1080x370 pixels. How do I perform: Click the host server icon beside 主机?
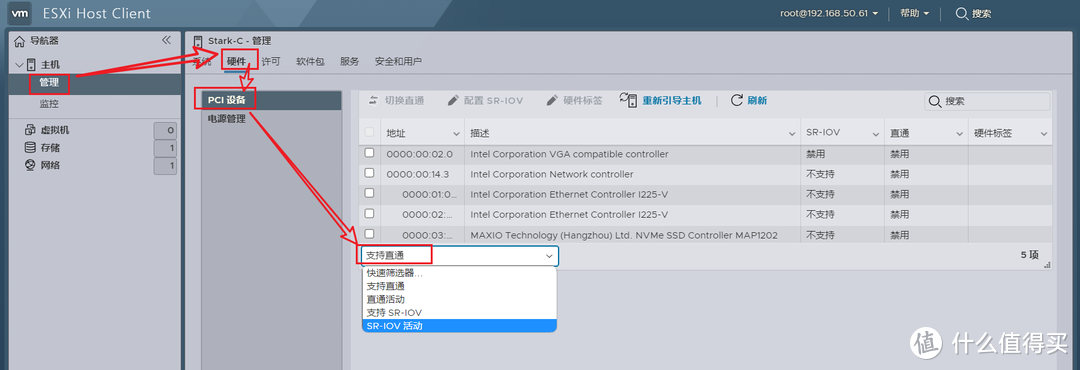tap(30, 65)
